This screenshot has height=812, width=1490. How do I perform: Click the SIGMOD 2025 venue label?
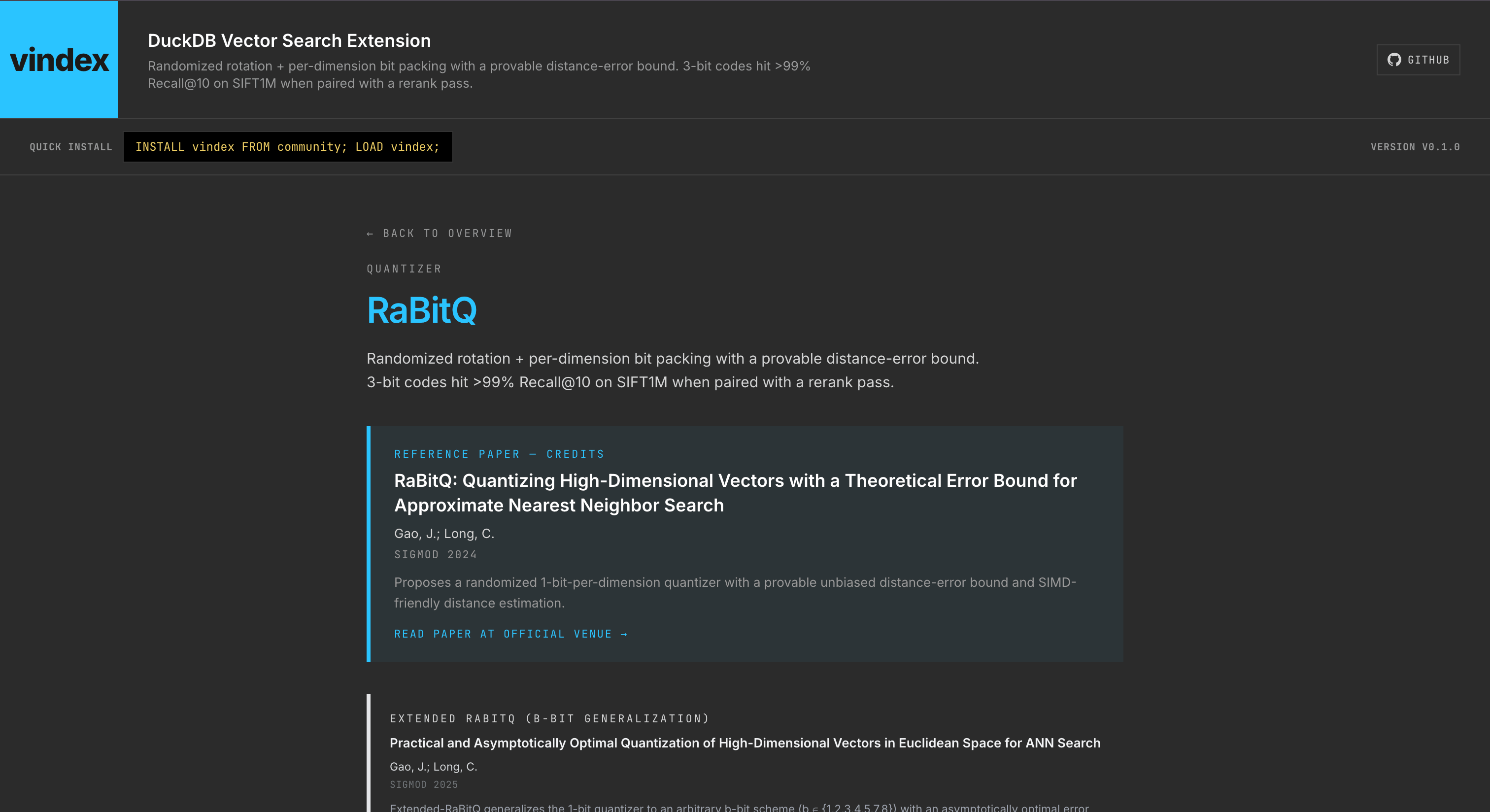[x=424, y=784]
